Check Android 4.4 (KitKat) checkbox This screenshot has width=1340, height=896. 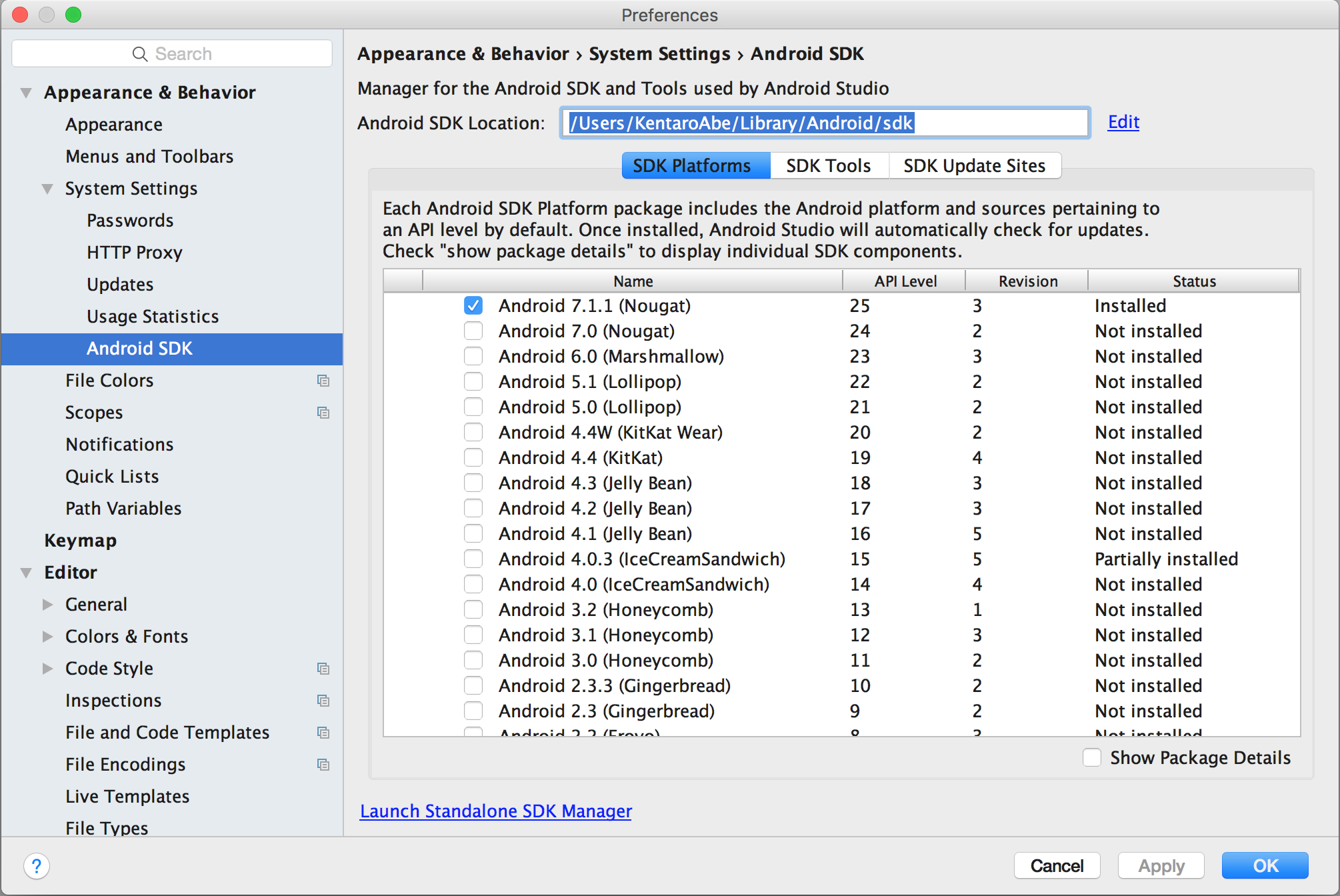pos(473,457)
